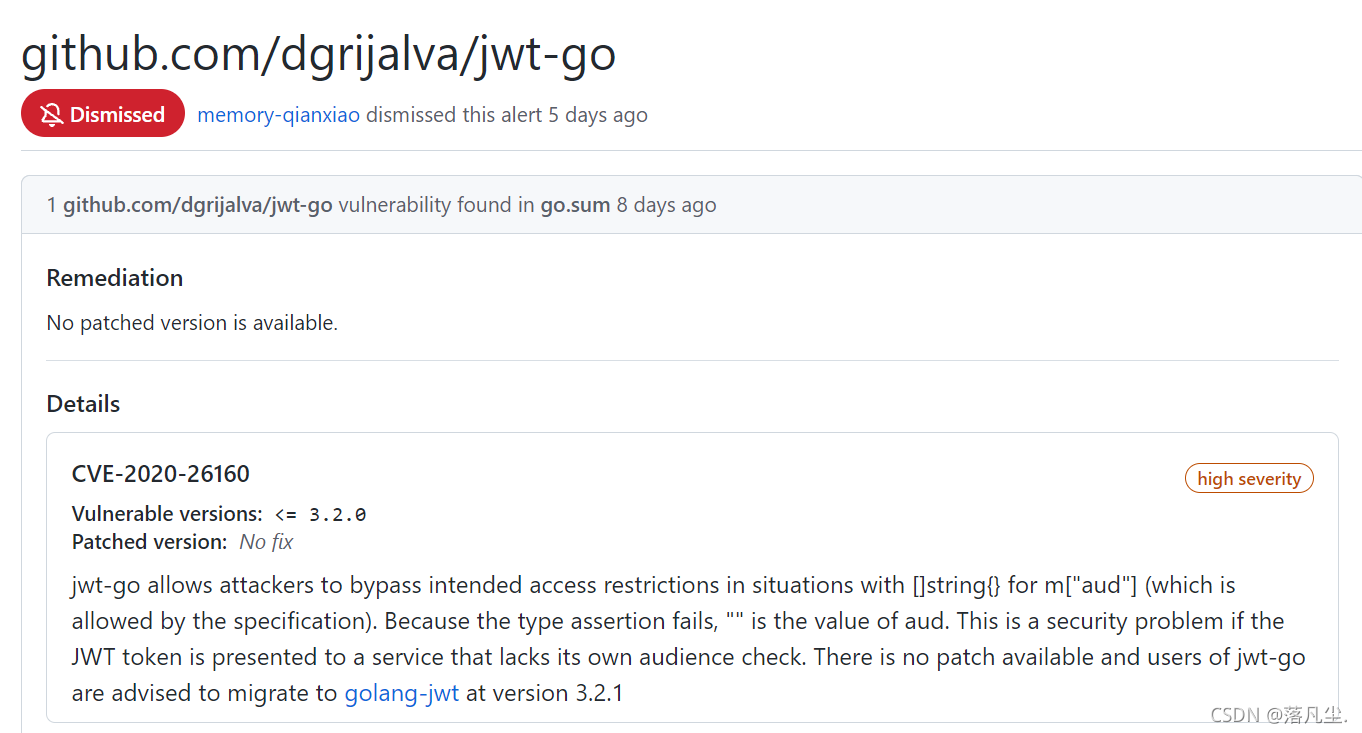
Task: Click 'dismissed this alert 5 days ago' text
Action: tap(507, 115)
